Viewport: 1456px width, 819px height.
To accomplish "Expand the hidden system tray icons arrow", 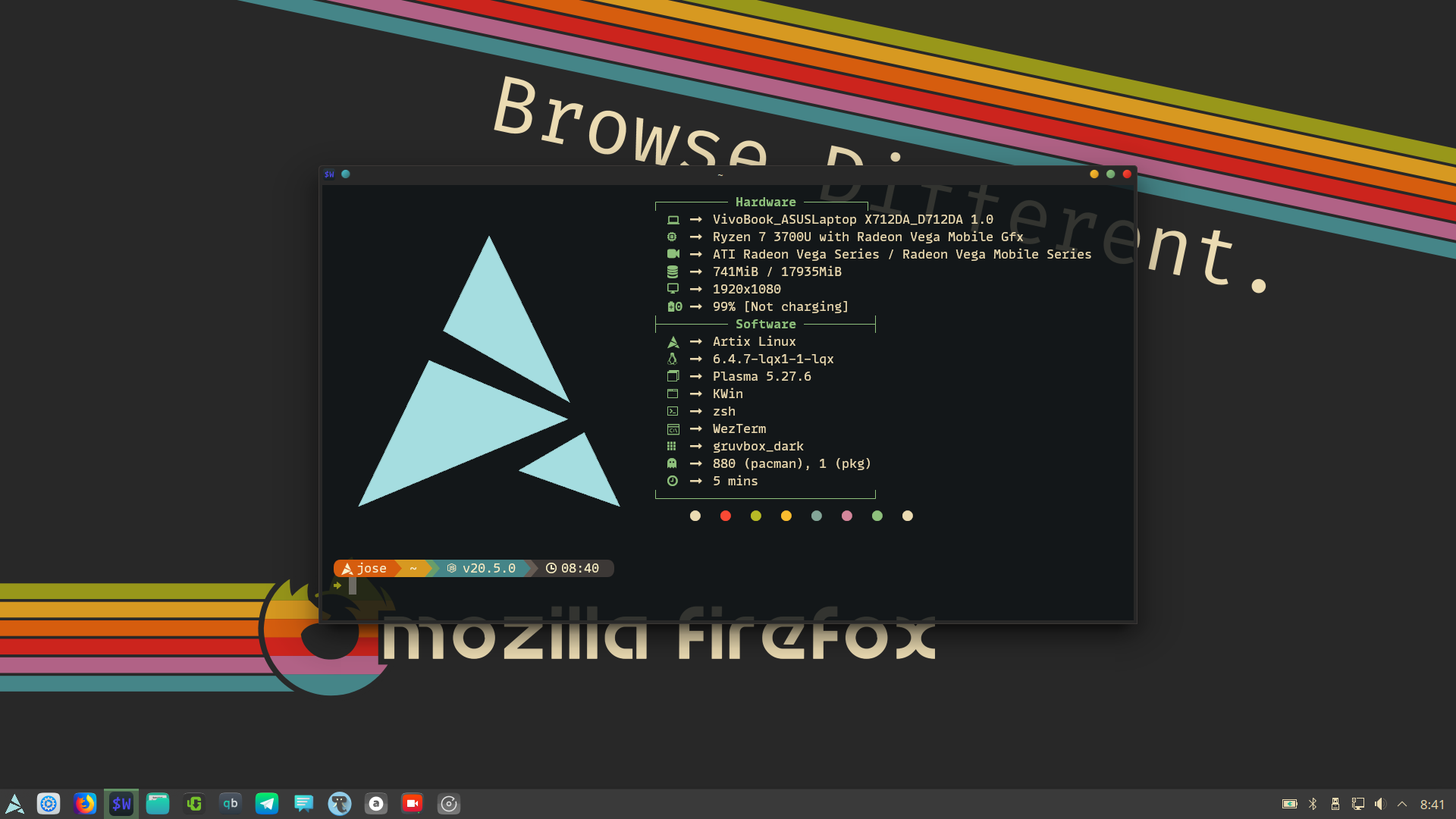I will (x=1402, y=804).
